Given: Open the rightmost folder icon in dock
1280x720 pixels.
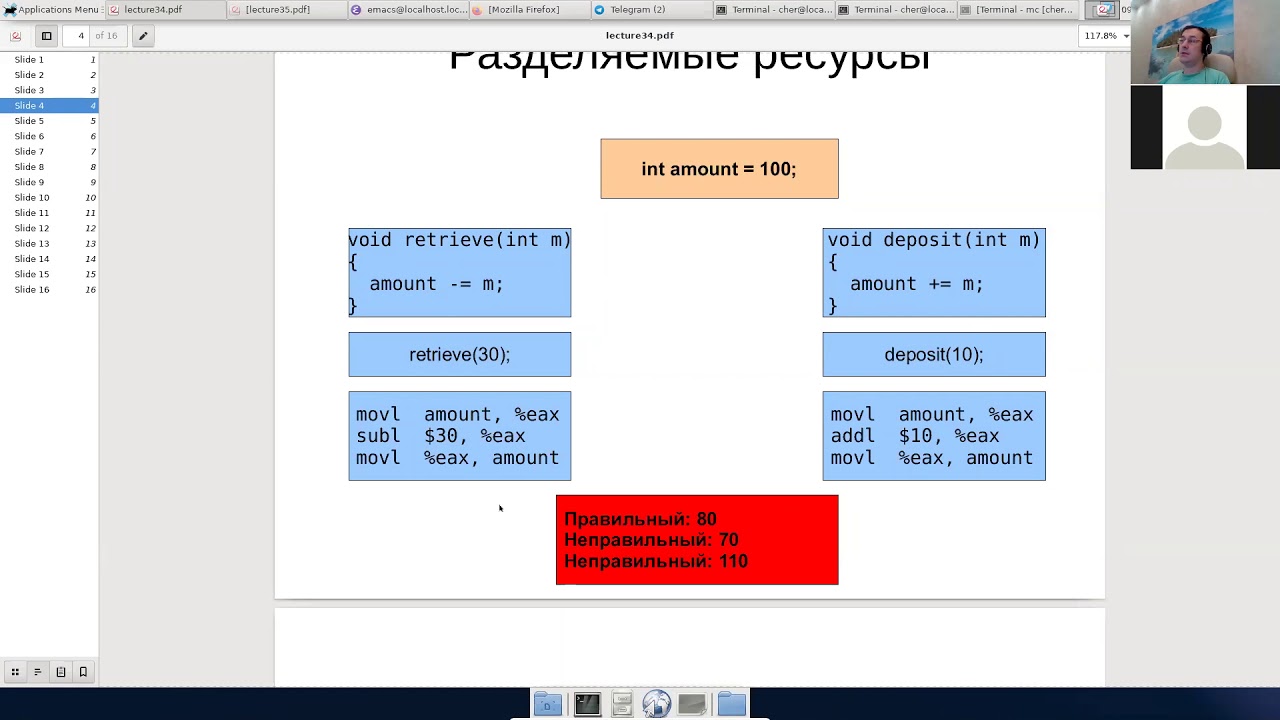Looking at the screenshot, I should tap(731, 704).
